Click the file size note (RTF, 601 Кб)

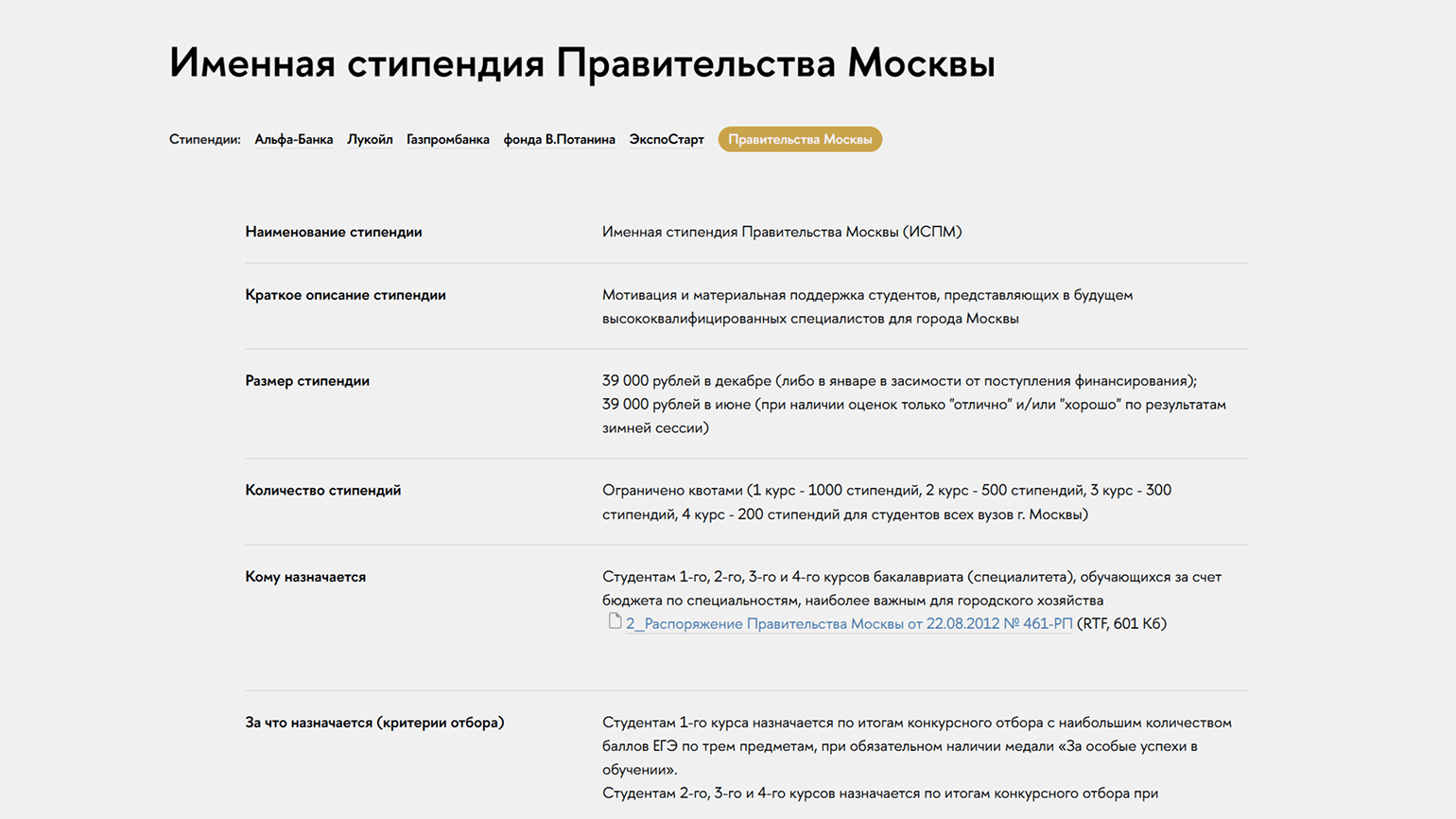[x=1121, y=624]
